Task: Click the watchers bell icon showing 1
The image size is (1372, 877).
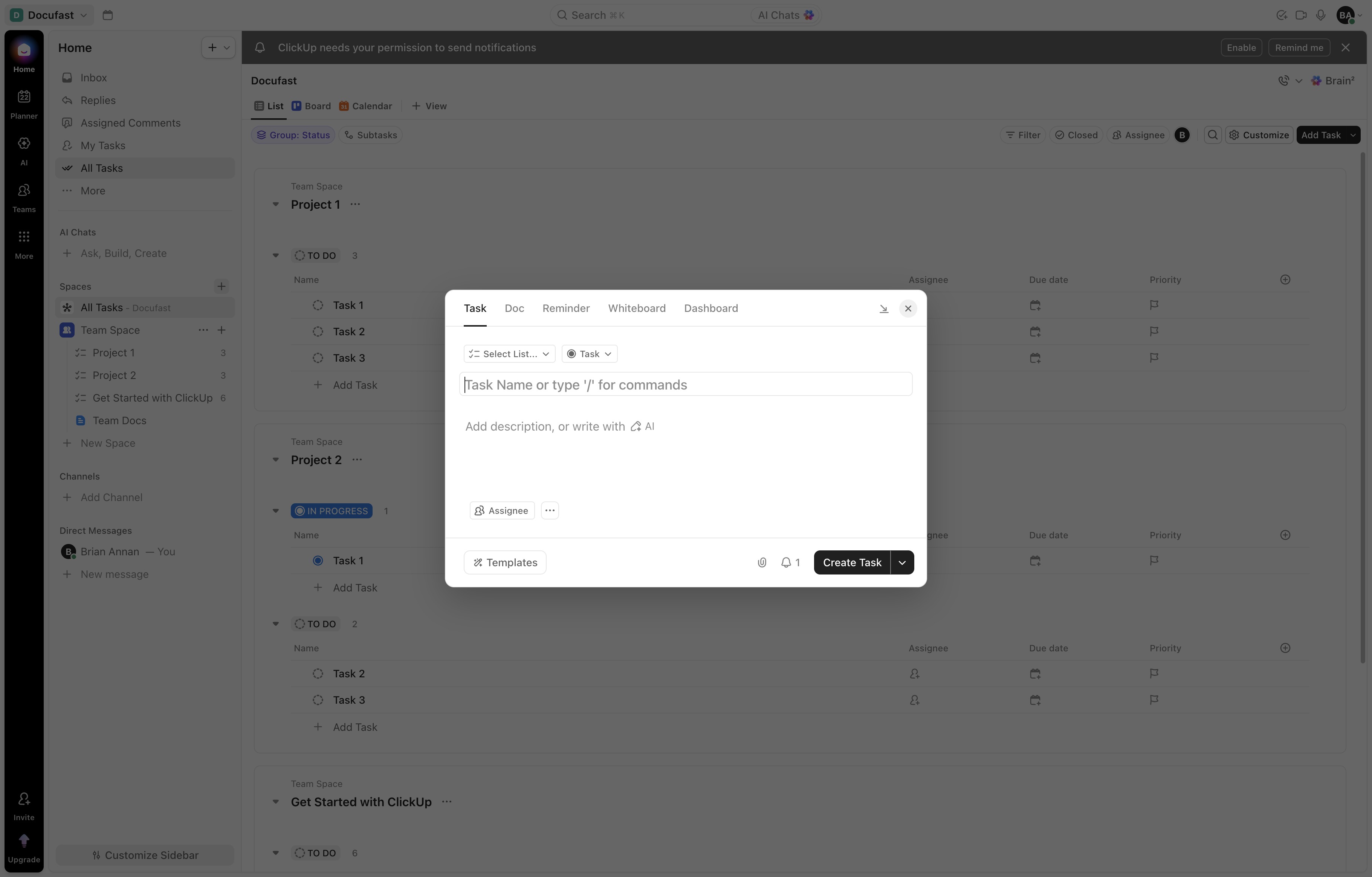Action: point(790,562)
